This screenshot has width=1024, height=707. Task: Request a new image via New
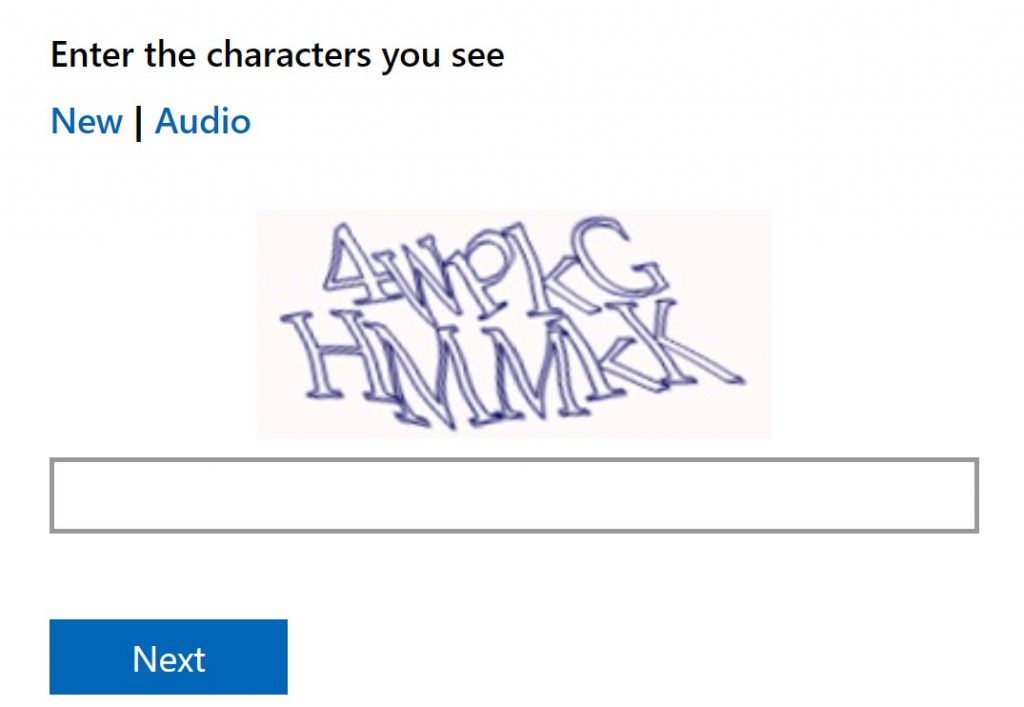click(87, 121)
